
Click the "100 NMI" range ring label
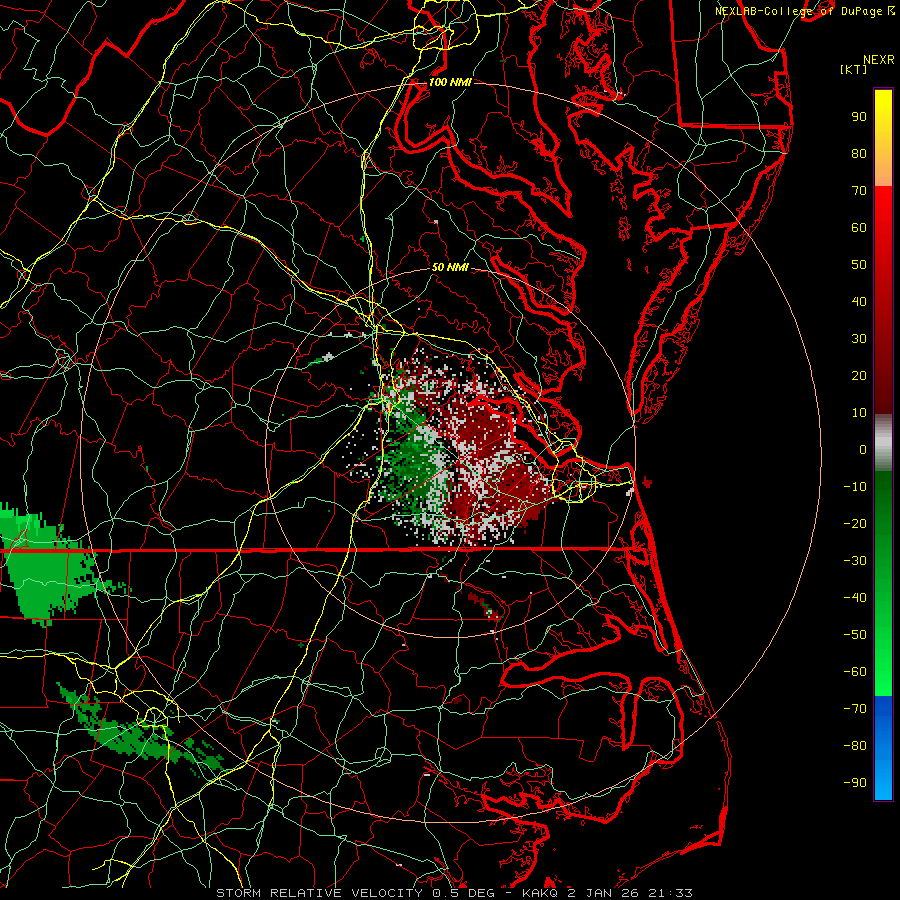(450, 82)
